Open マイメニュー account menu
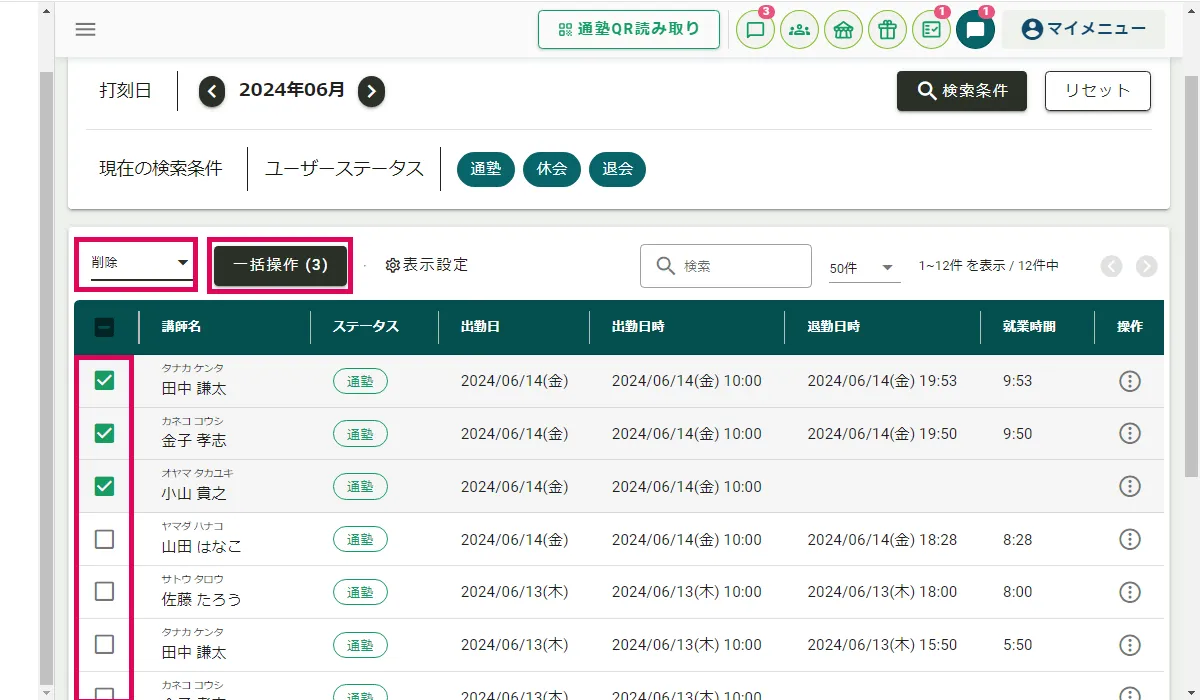Viewport: 1200px width, 700px height. pyautogui.click(x=1083, y=29)
